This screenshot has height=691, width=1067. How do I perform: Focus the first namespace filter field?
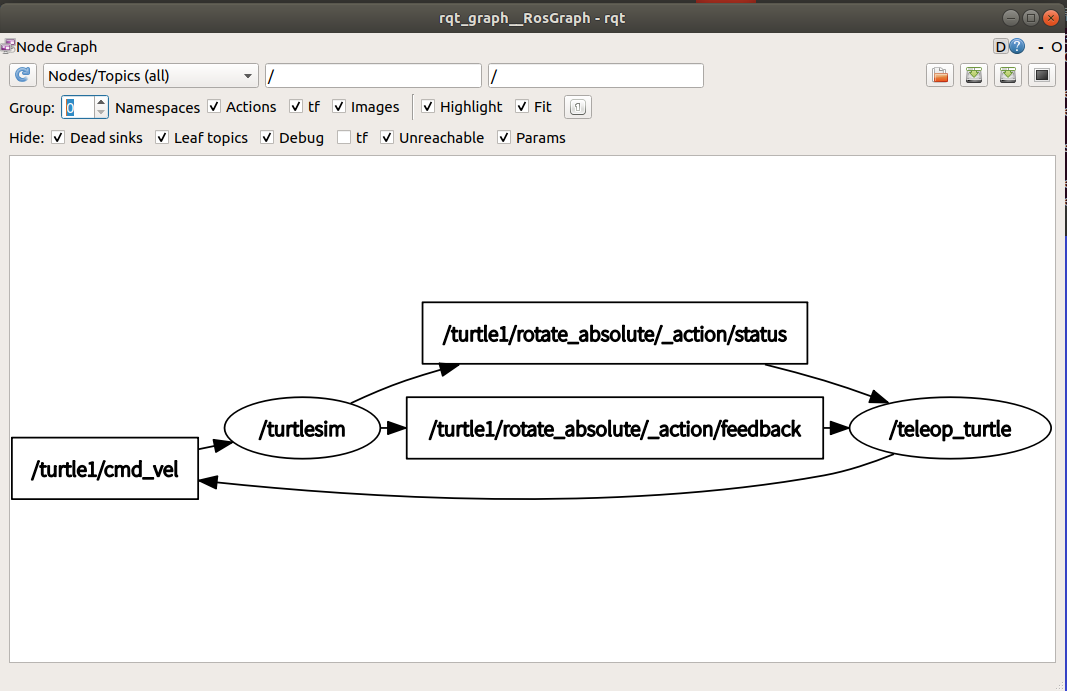(x=373, y=76)
